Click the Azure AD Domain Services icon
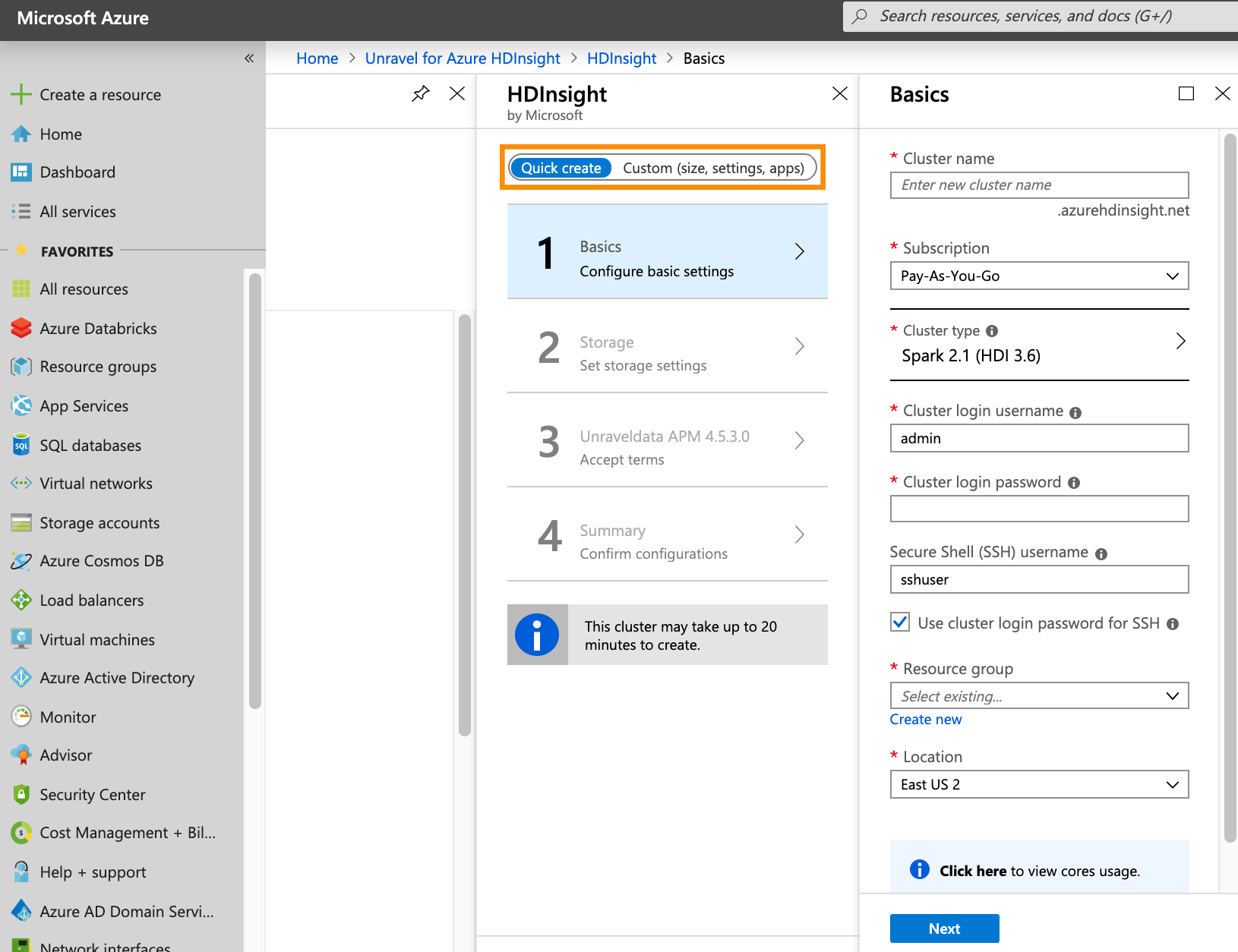 [x=21, y=911]
